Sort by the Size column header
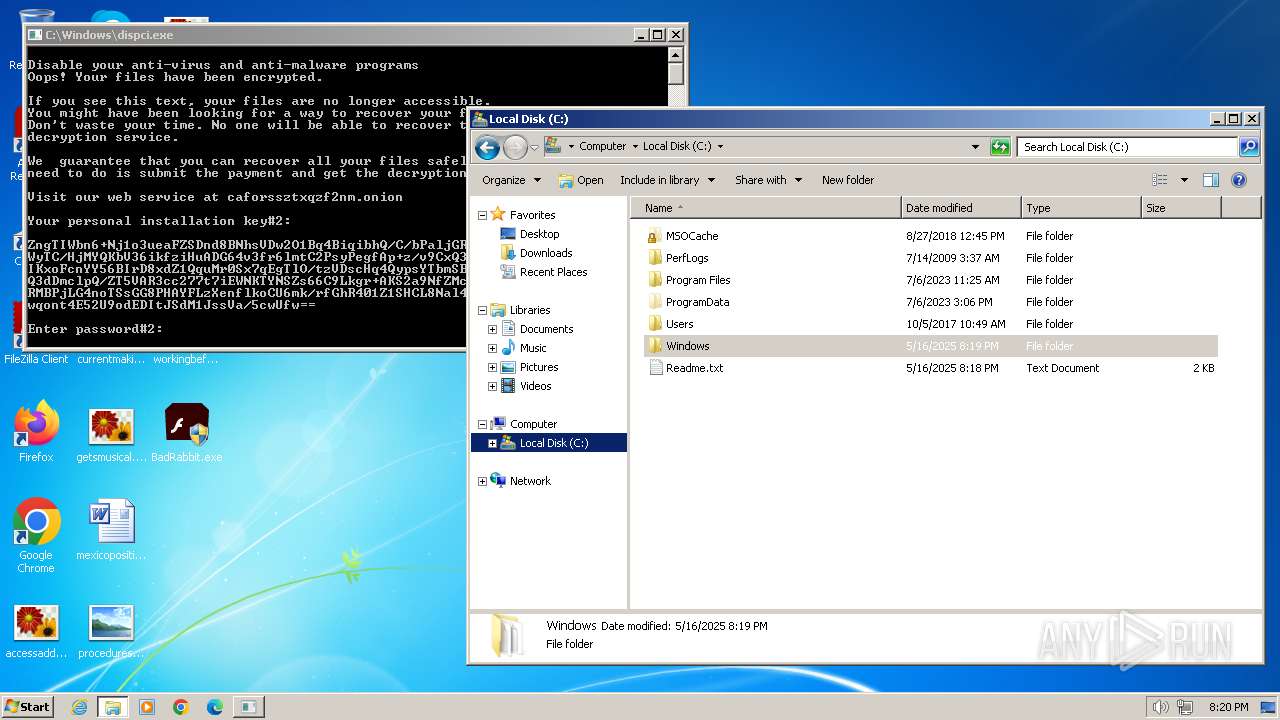The image size is (1280, 720). 1181,208
